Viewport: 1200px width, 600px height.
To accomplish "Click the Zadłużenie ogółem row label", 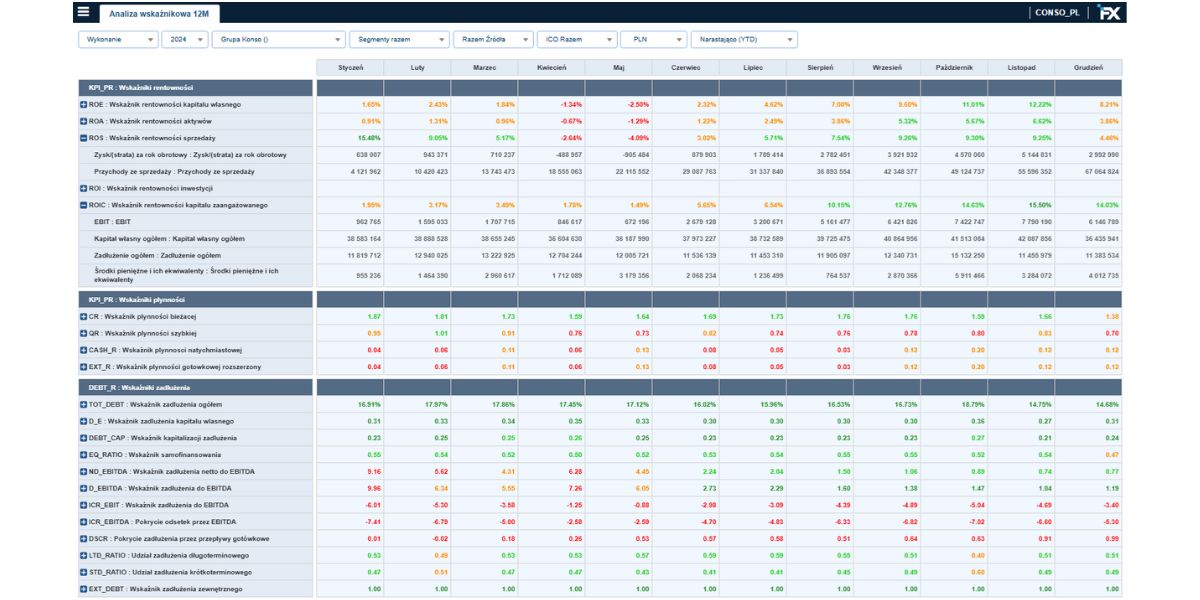I will click(x=157, y=255).
